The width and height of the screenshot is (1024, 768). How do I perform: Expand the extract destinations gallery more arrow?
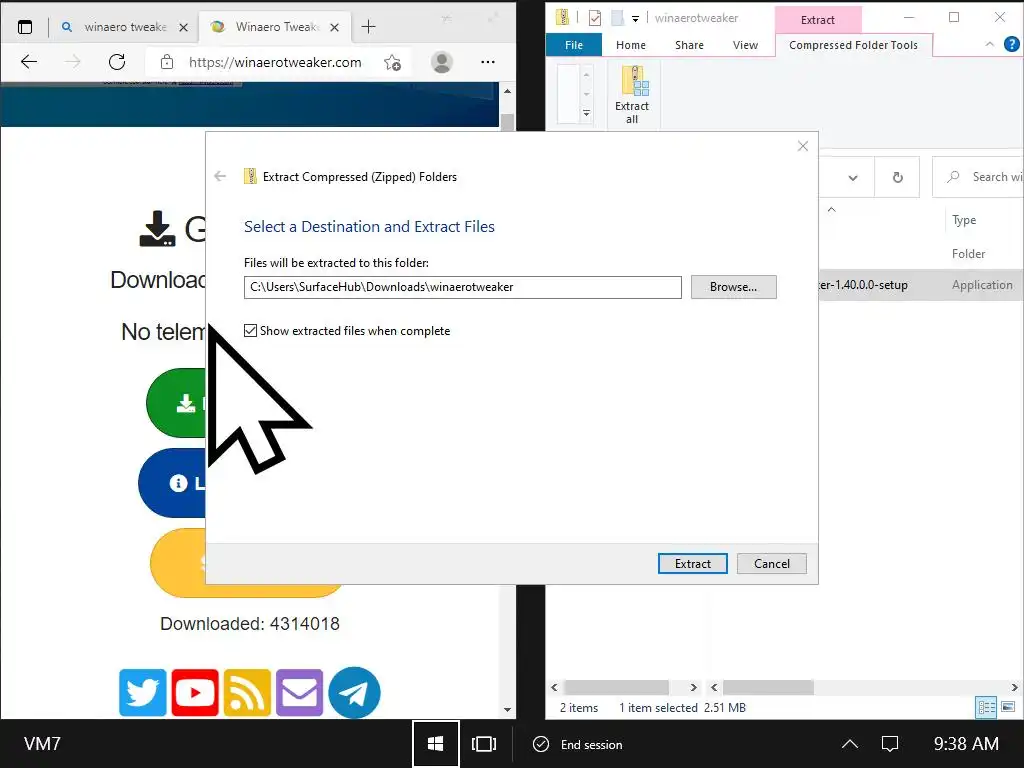(586, 114)
